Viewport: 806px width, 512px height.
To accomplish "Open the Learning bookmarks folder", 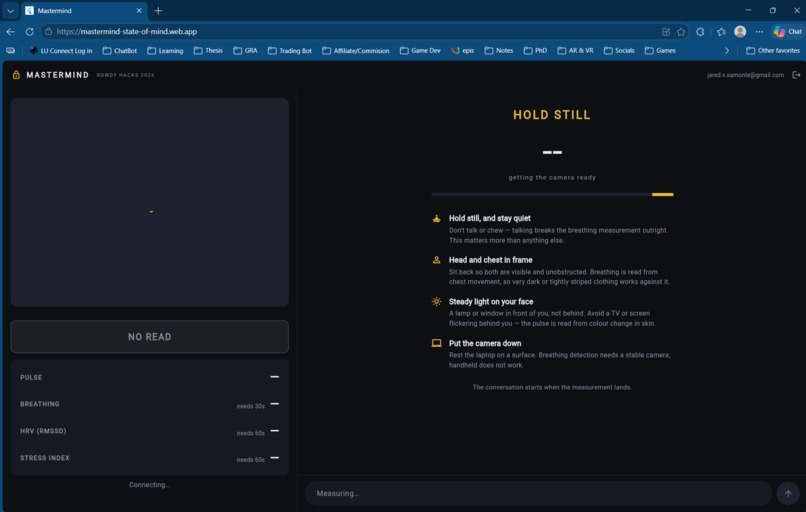I will pyautogui.click(x=165, y=50).
